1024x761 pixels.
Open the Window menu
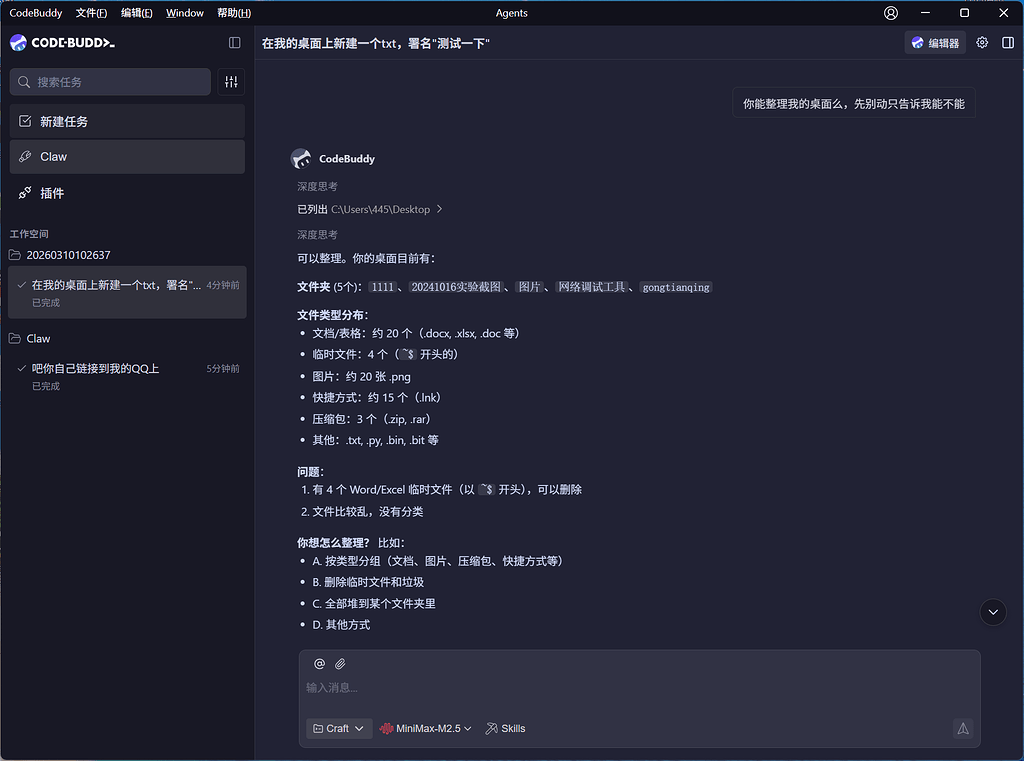click(x=185, y=13)
